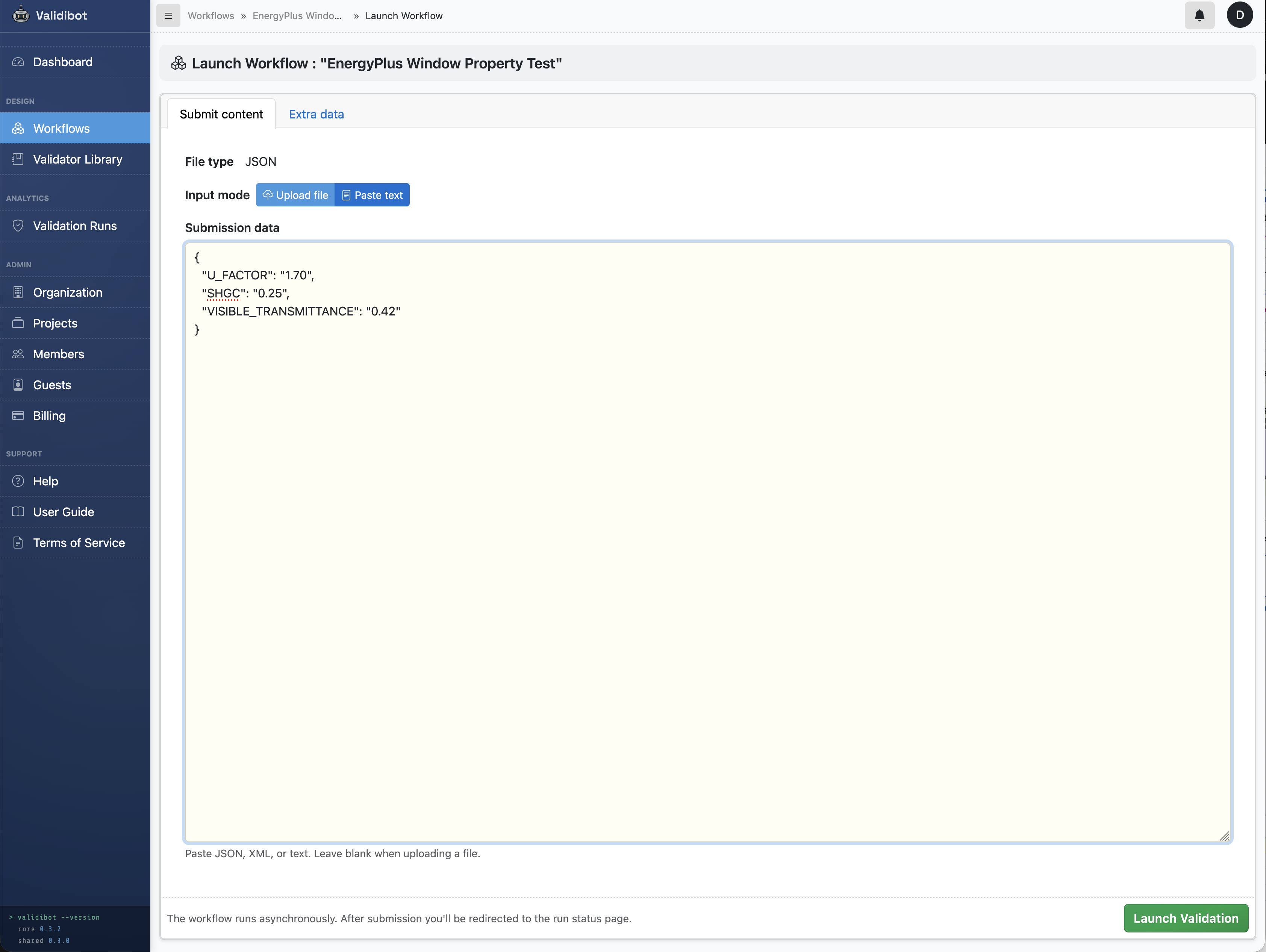
Task: Open the User Guide
Action: coord(62,512)
